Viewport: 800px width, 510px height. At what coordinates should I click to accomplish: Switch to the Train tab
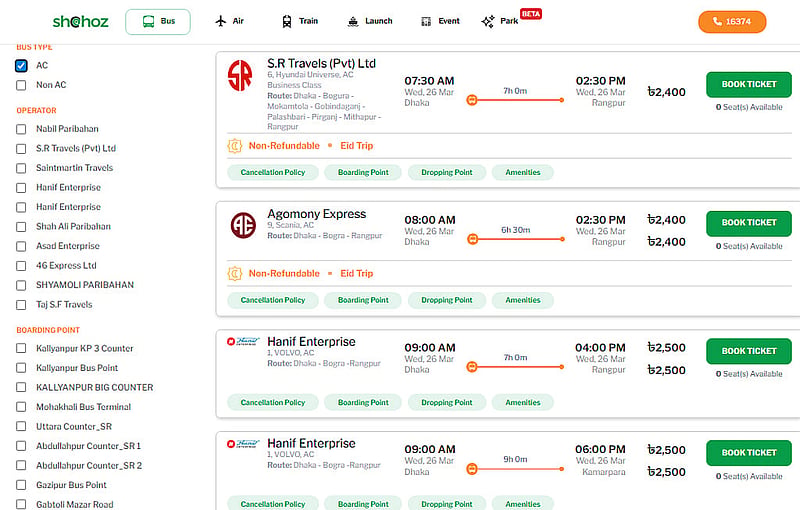pos(300,21)
